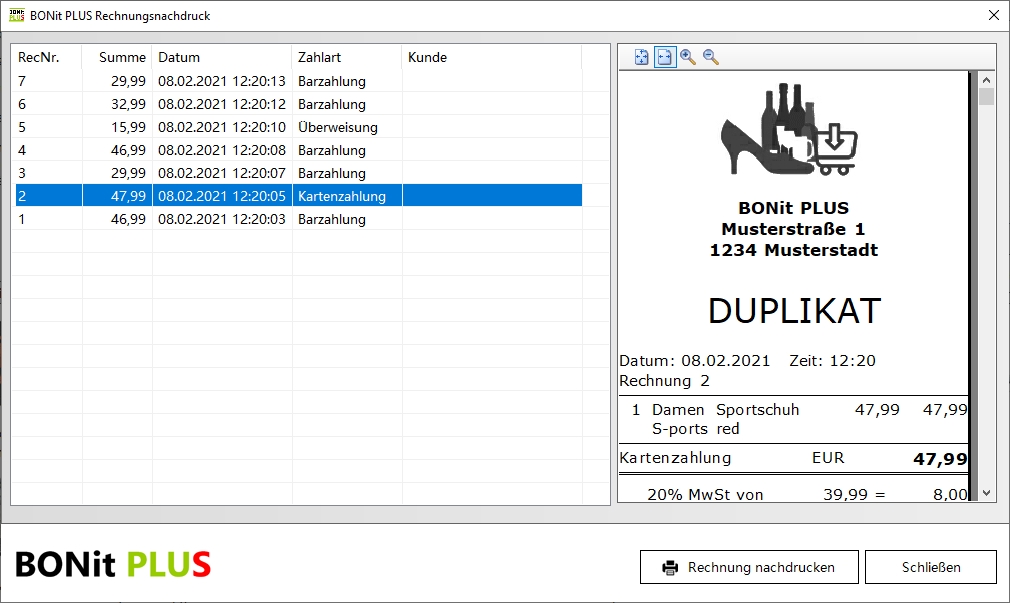1010x603 pixels.
Task: Click the preview scrollbar down arrow
Action: click(x=986, y=493)
